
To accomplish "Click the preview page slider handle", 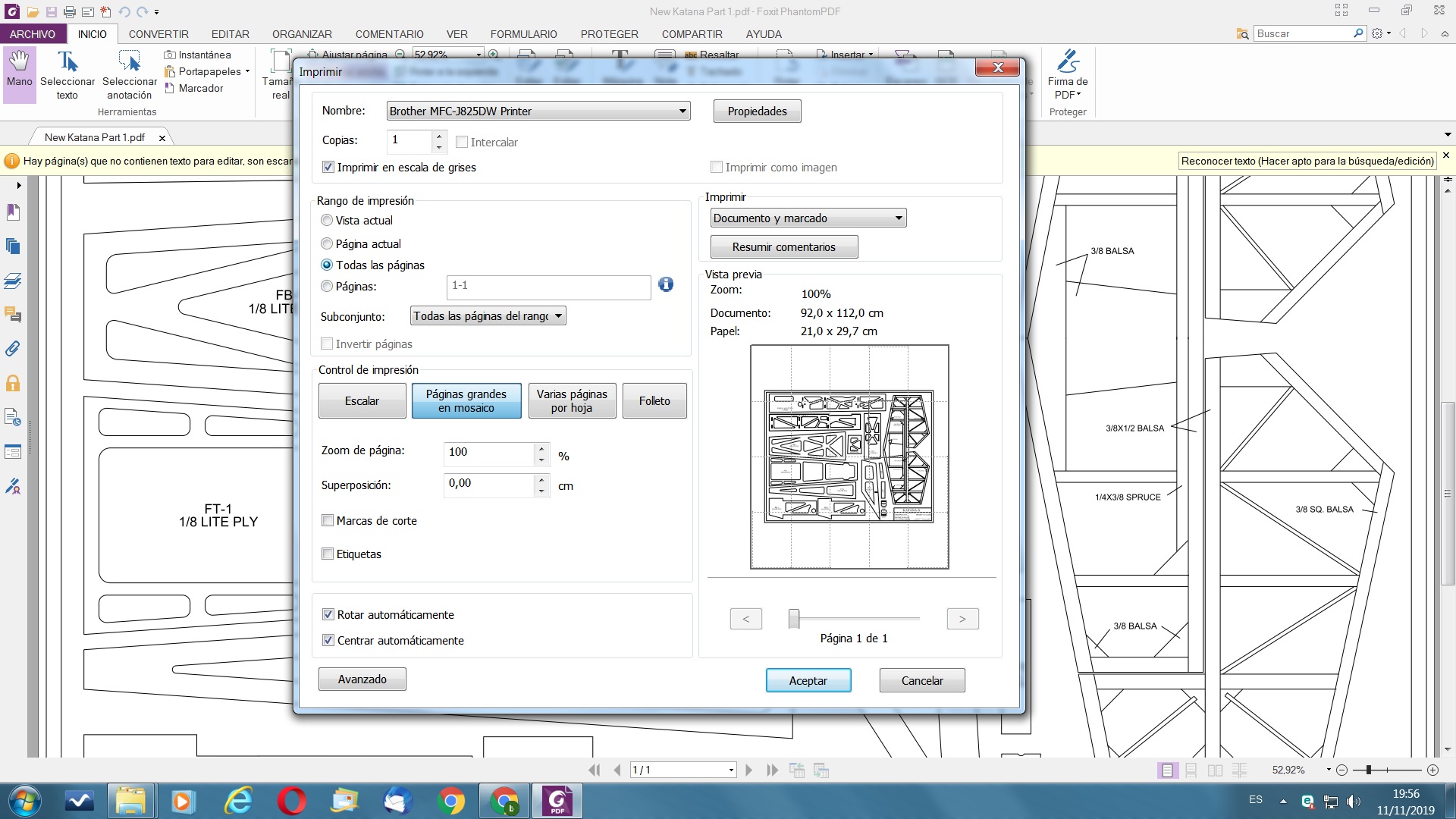I will coord(794,619).
